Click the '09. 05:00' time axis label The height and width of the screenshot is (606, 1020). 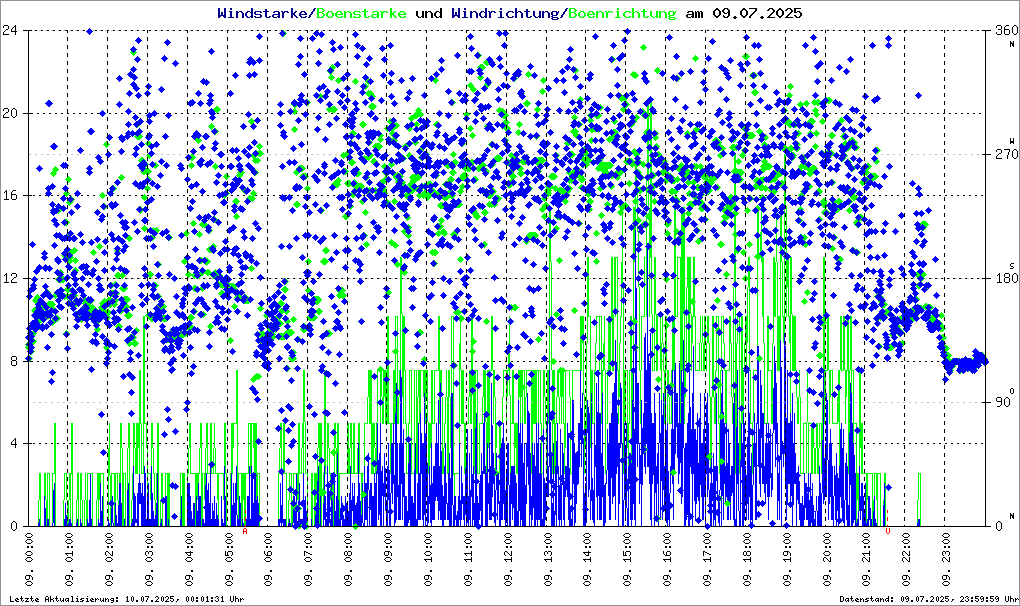228,560
